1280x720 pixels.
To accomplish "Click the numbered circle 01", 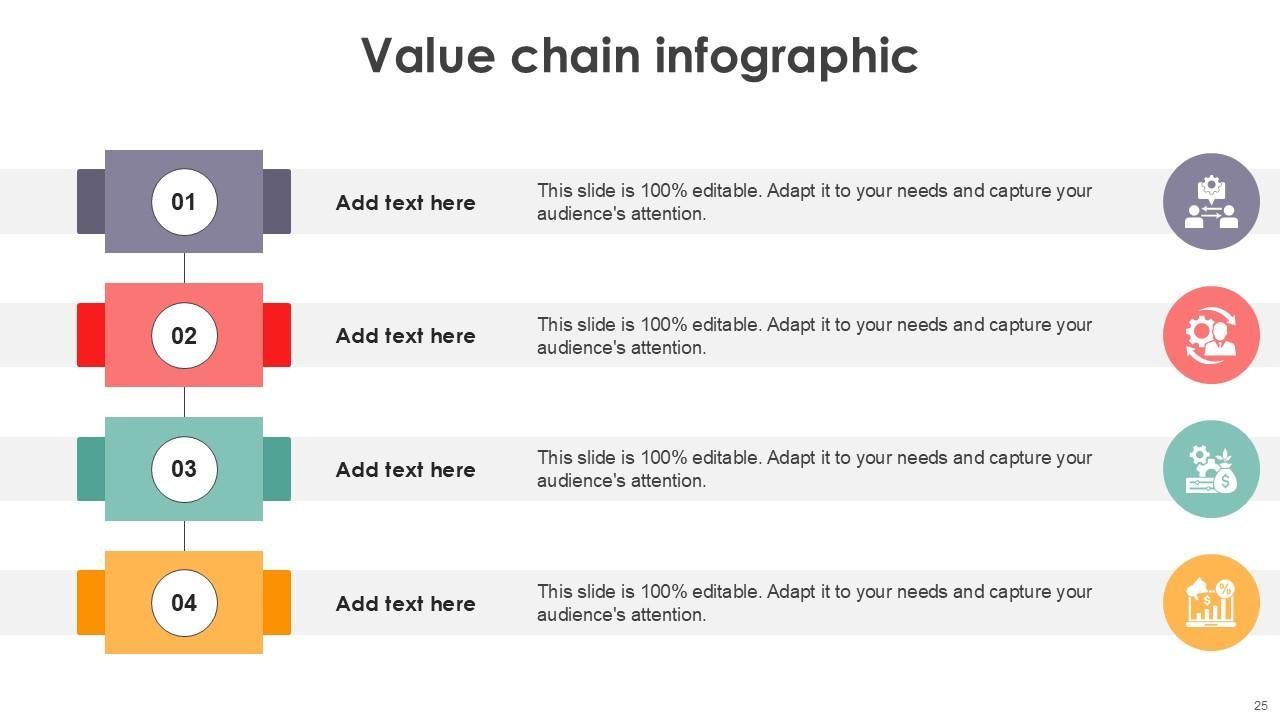I will pyautogui.click(x=184, y=202).
